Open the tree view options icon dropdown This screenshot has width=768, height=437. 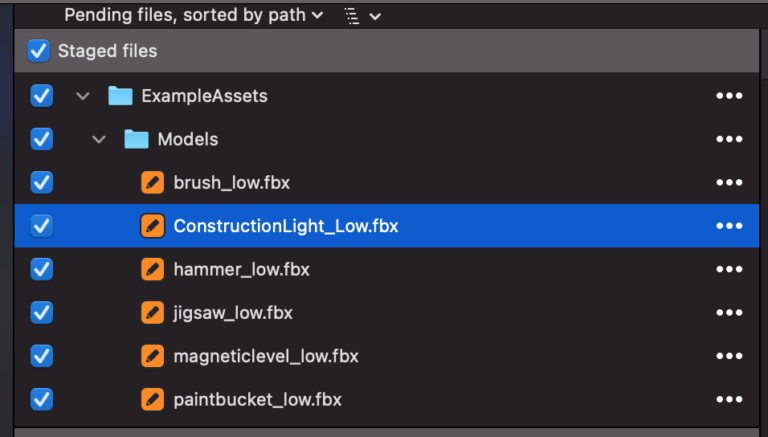pyautogui.click(x=363, y=15)
